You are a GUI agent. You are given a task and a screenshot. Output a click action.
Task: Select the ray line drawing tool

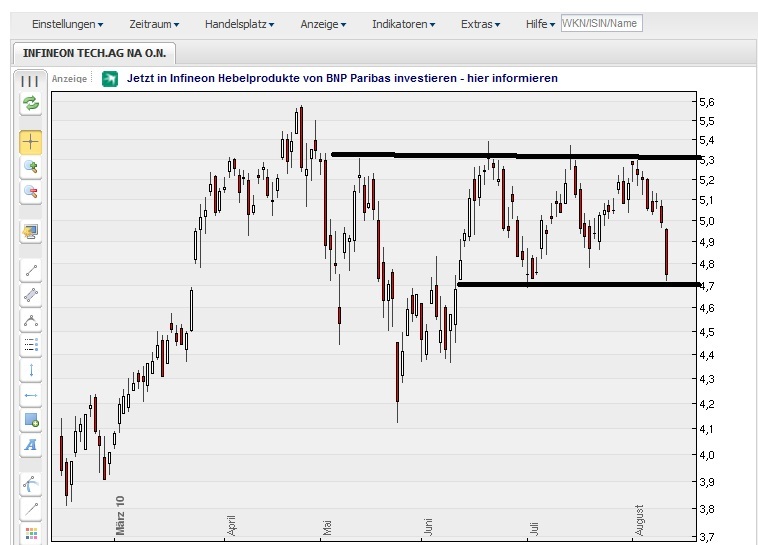point(30,509)
